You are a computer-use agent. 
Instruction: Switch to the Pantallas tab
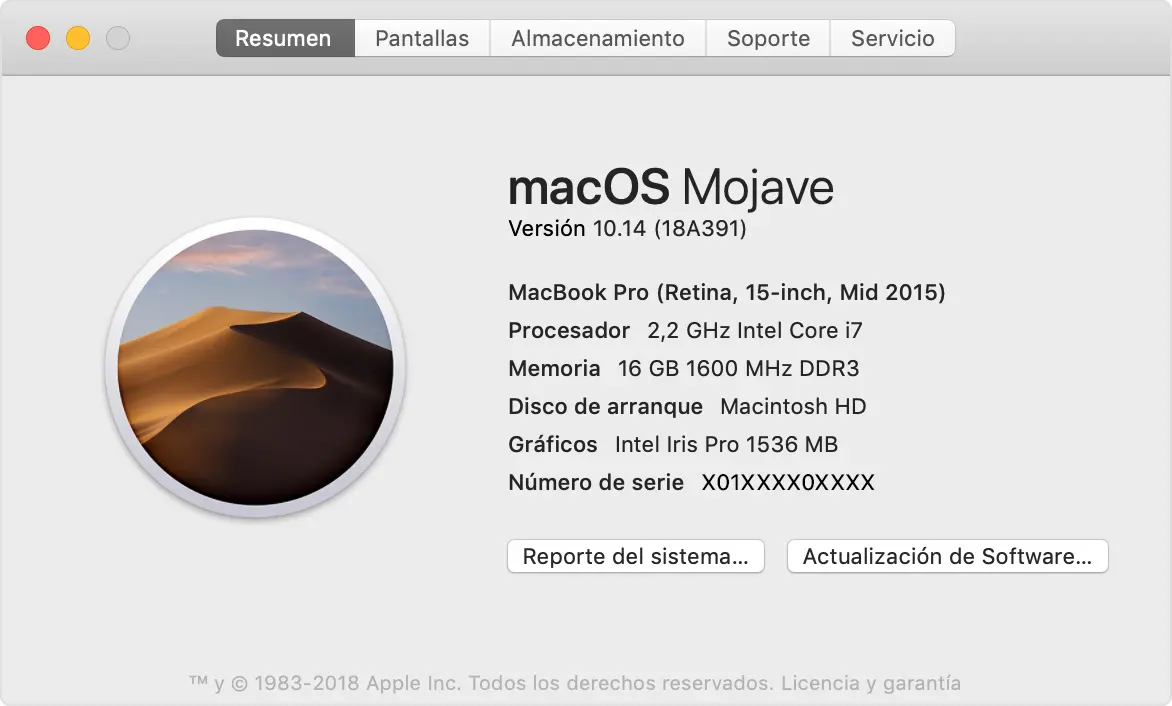pyautogui.click(x=421, y=38)
